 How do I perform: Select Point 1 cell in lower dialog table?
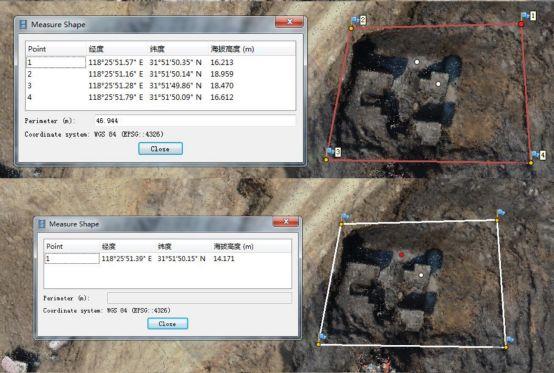(72, 259)
